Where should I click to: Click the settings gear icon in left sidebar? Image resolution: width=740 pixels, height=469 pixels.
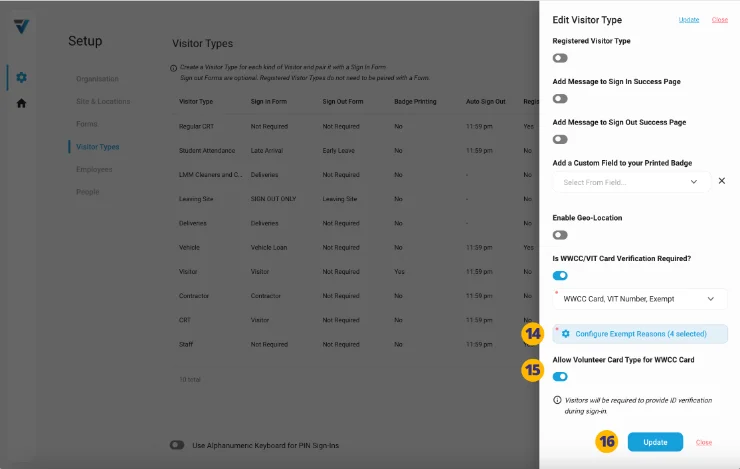click(x=21, y=78)
